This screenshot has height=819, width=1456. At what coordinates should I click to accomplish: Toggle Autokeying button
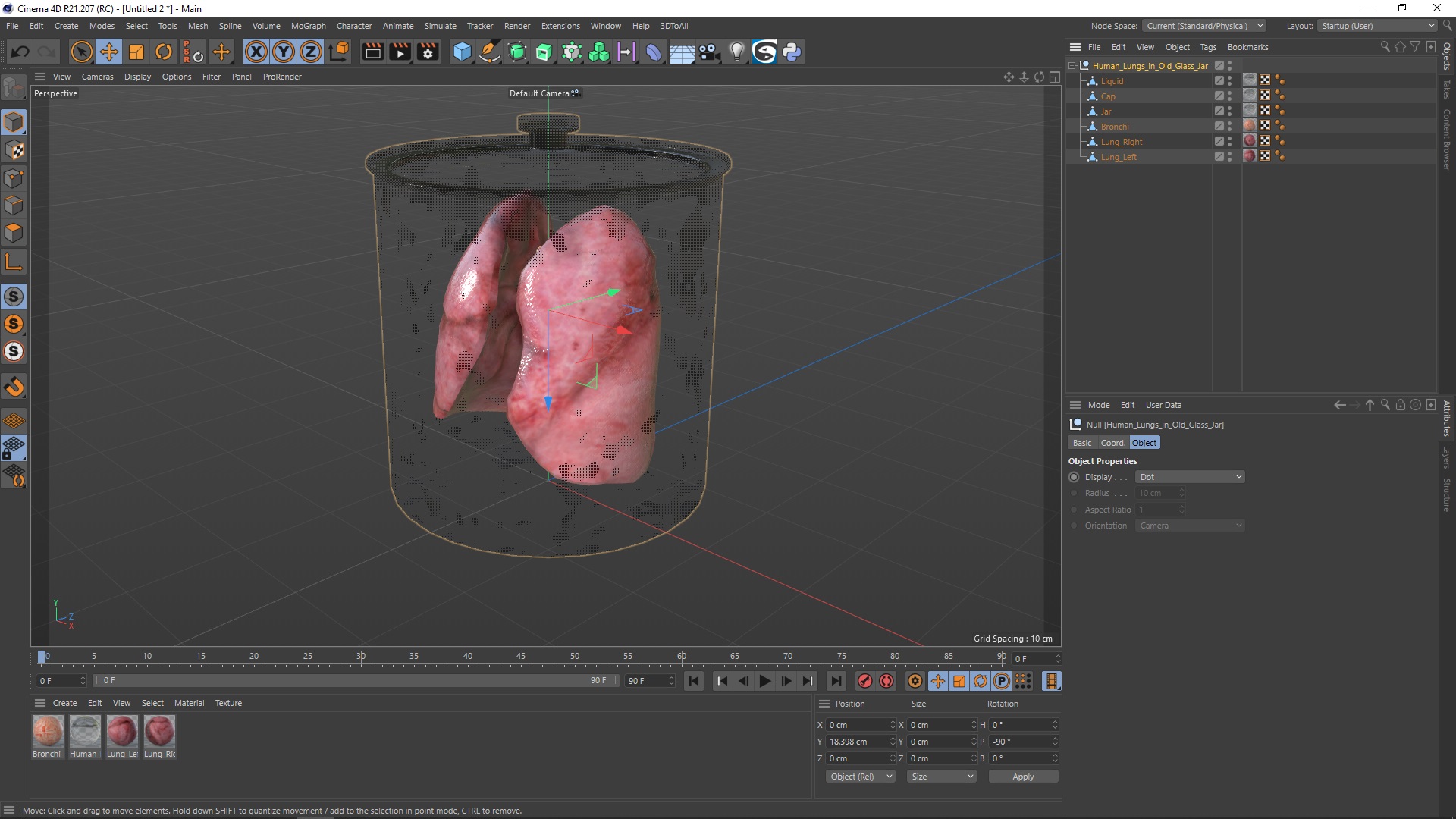pyautogui.click(x=886, y=681)
